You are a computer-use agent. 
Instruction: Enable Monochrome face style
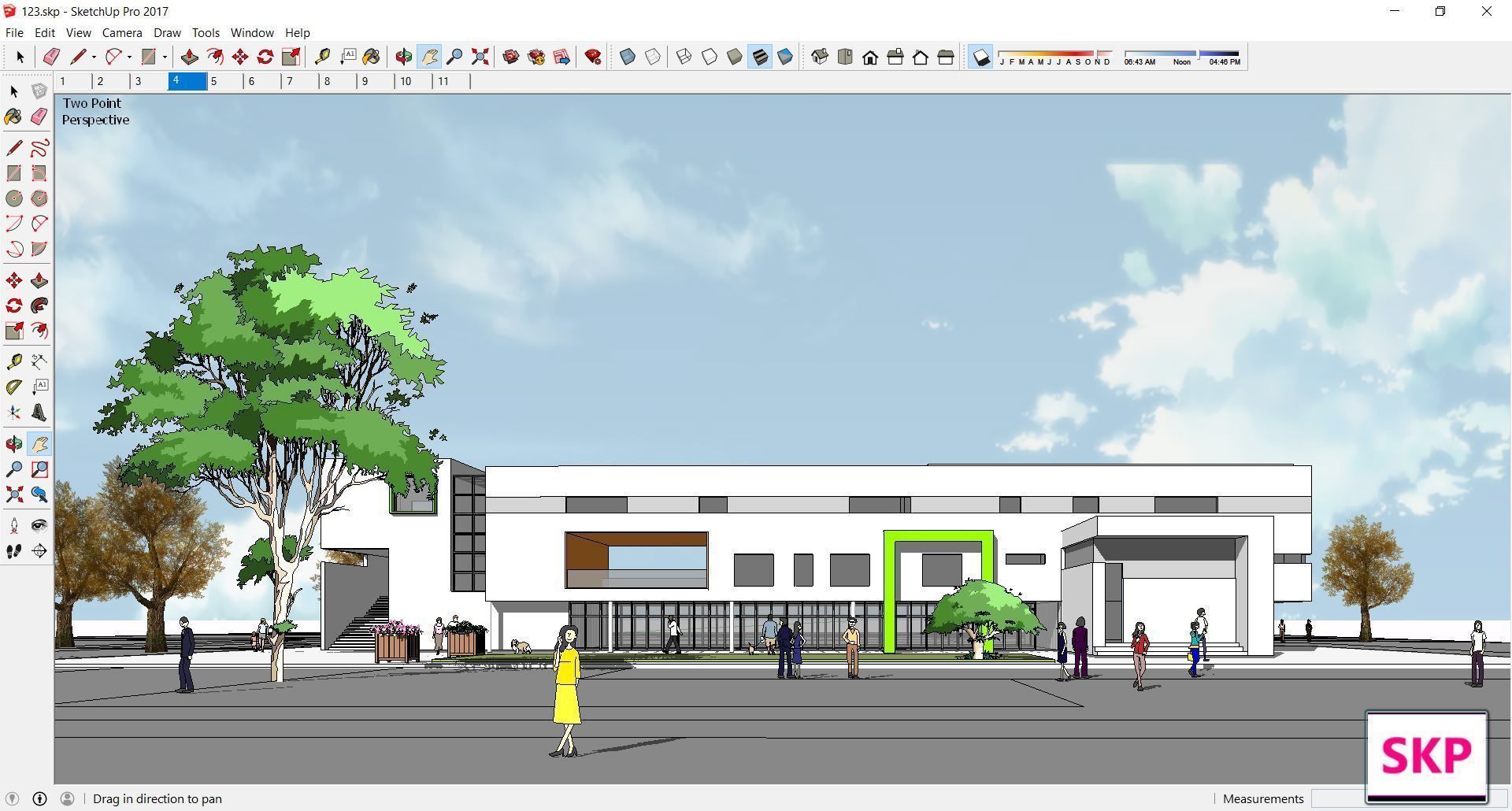coord(785,57)
